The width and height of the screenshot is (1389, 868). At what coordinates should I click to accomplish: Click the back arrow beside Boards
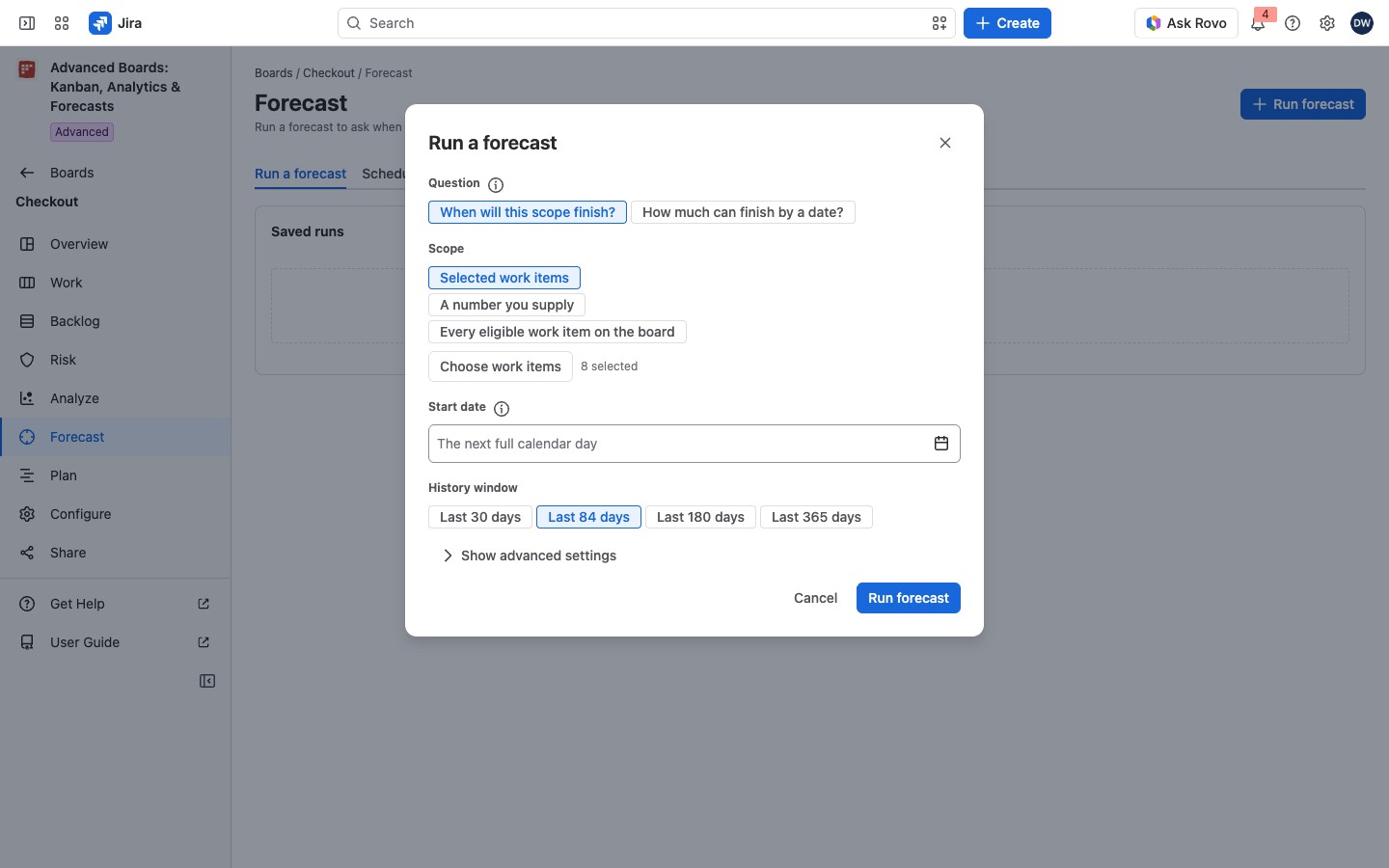pyautogui.click(x=27, y=173)
